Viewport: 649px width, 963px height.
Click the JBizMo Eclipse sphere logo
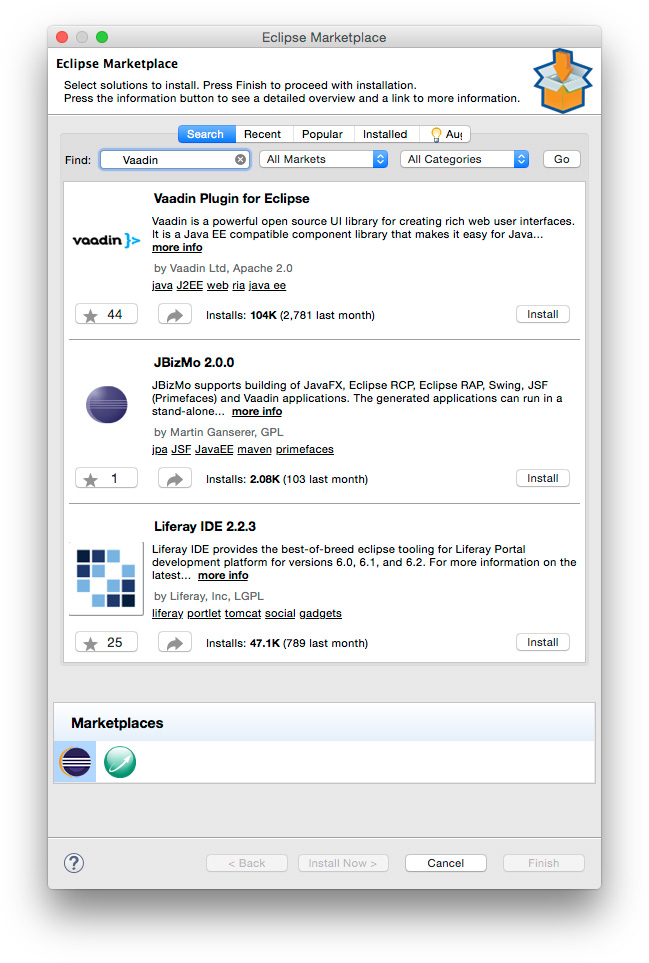[x=106, y=404]
